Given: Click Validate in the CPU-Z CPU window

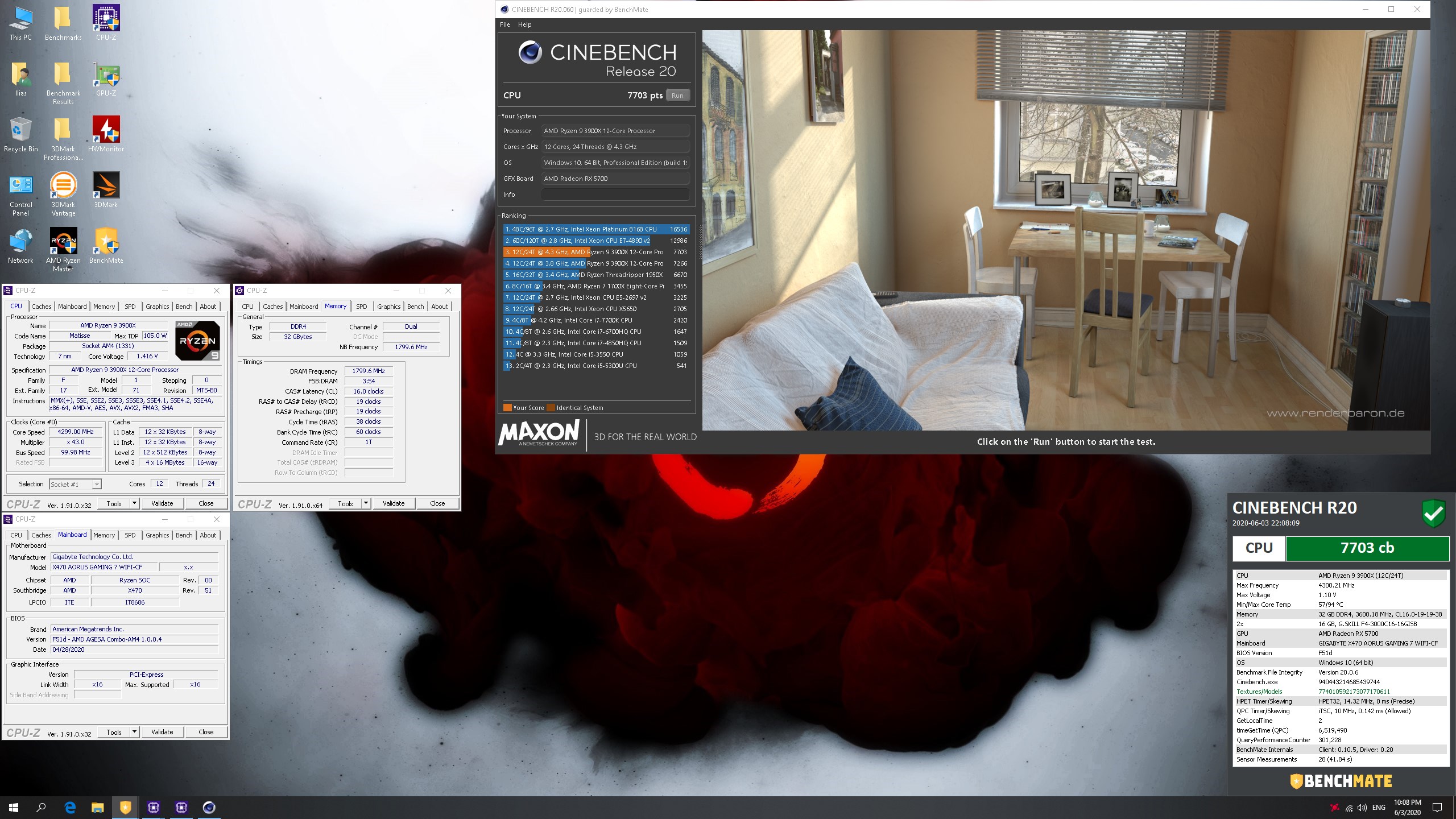Looking at the screenshot, I should [162, 503].
